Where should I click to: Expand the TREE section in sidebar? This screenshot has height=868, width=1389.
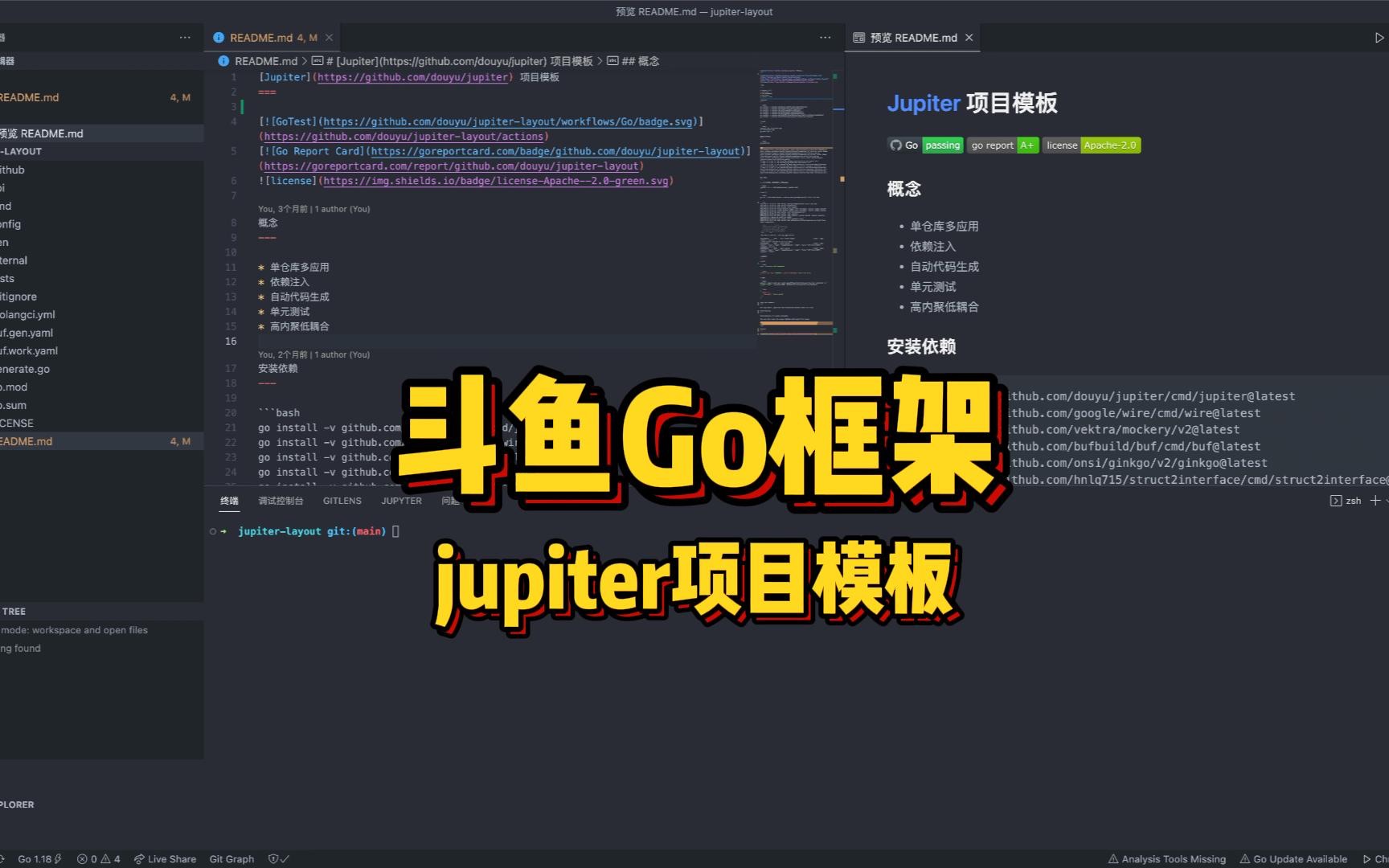point(101,612)
